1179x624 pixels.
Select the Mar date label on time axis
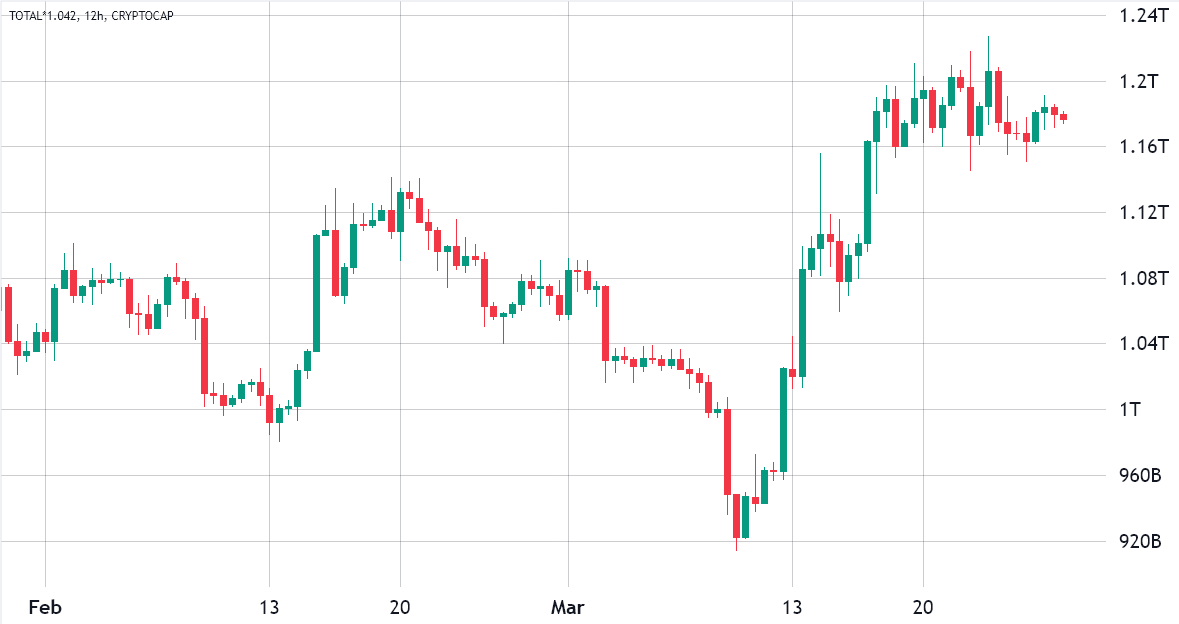pos(567,607)
